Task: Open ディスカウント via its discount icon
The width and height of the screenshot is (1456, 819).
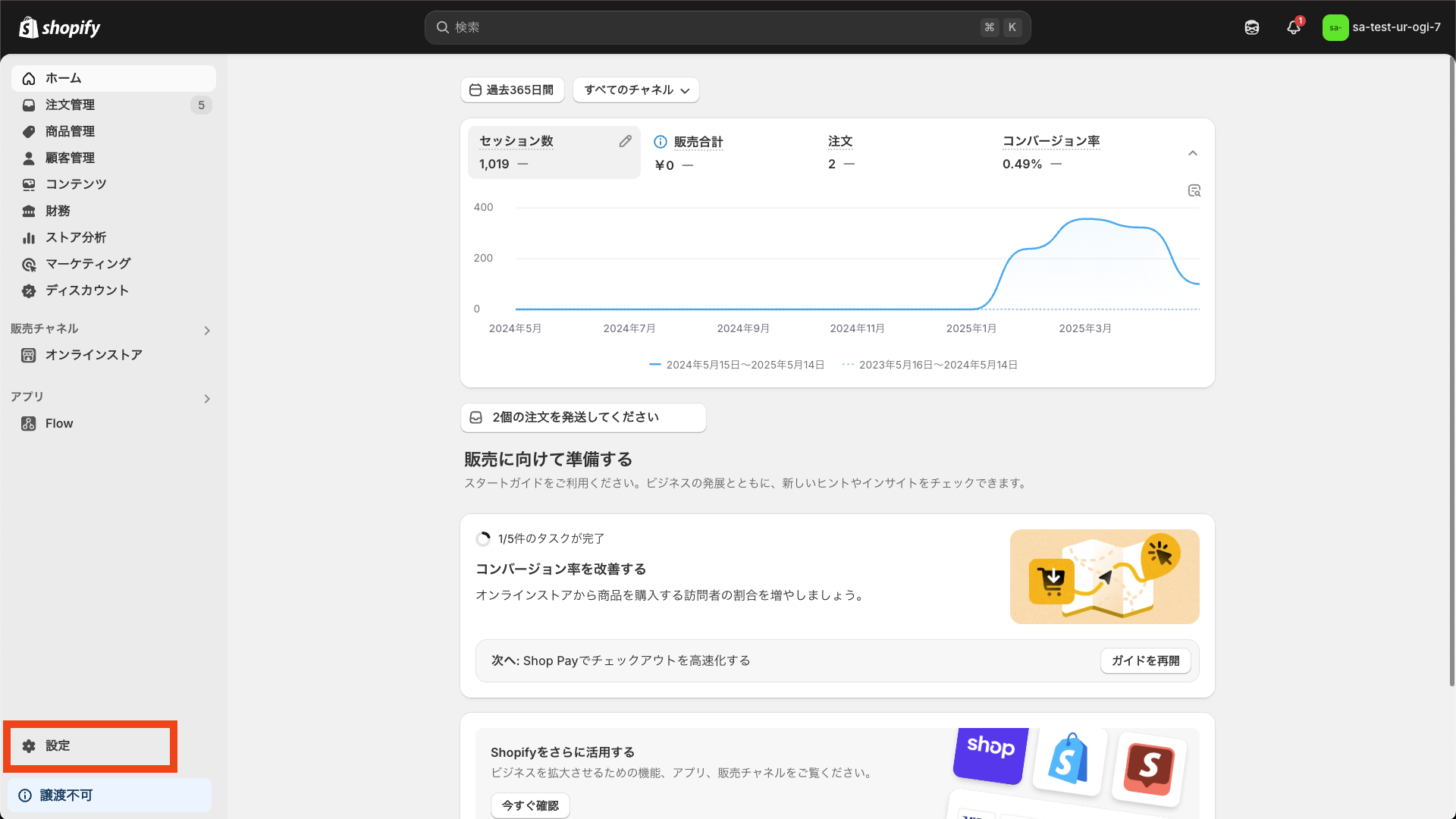Action: 29,290
